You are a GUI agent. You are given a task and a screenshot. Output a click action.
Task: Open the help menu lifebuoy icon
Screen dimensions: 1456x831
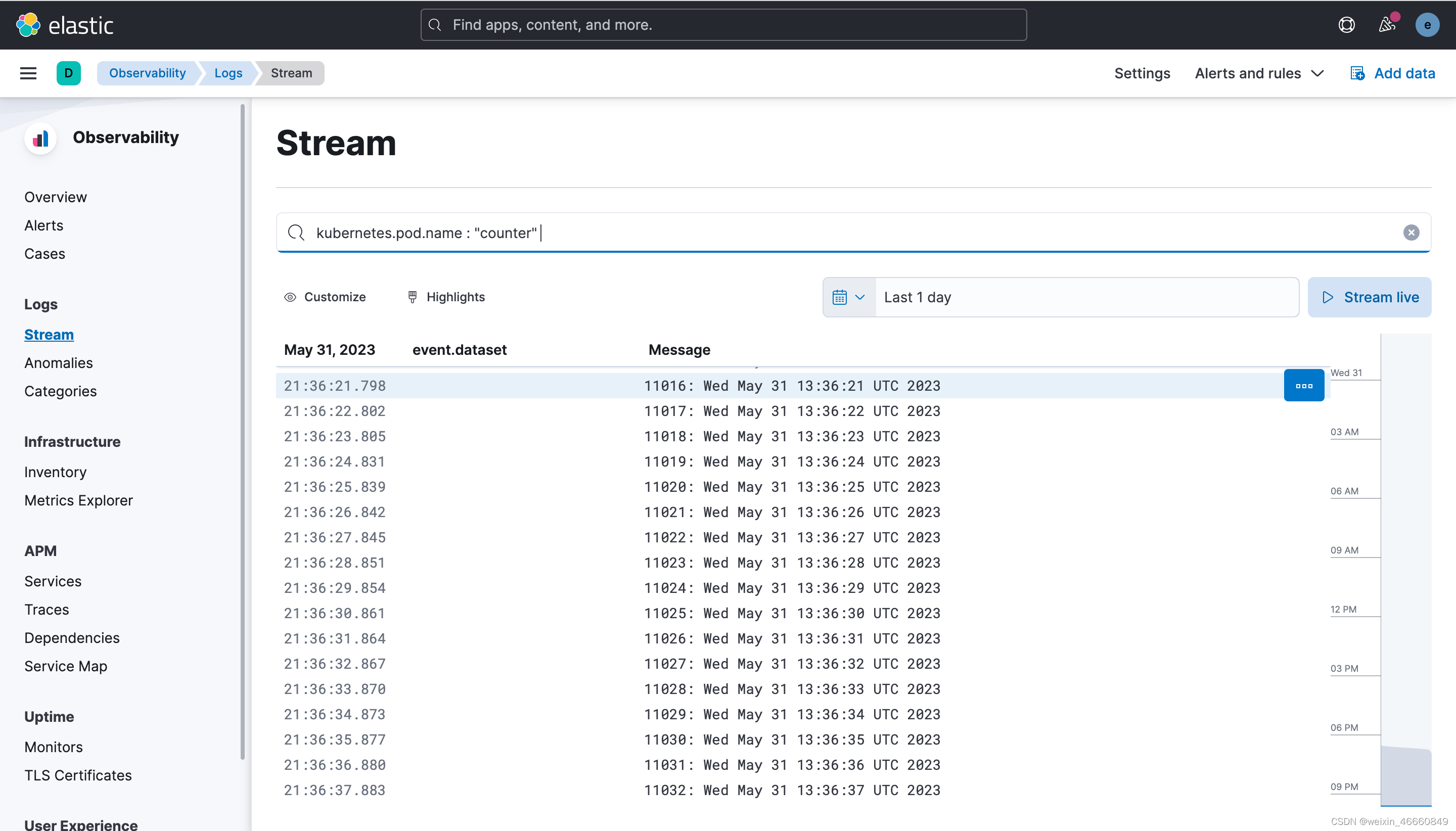point(1346,25)
